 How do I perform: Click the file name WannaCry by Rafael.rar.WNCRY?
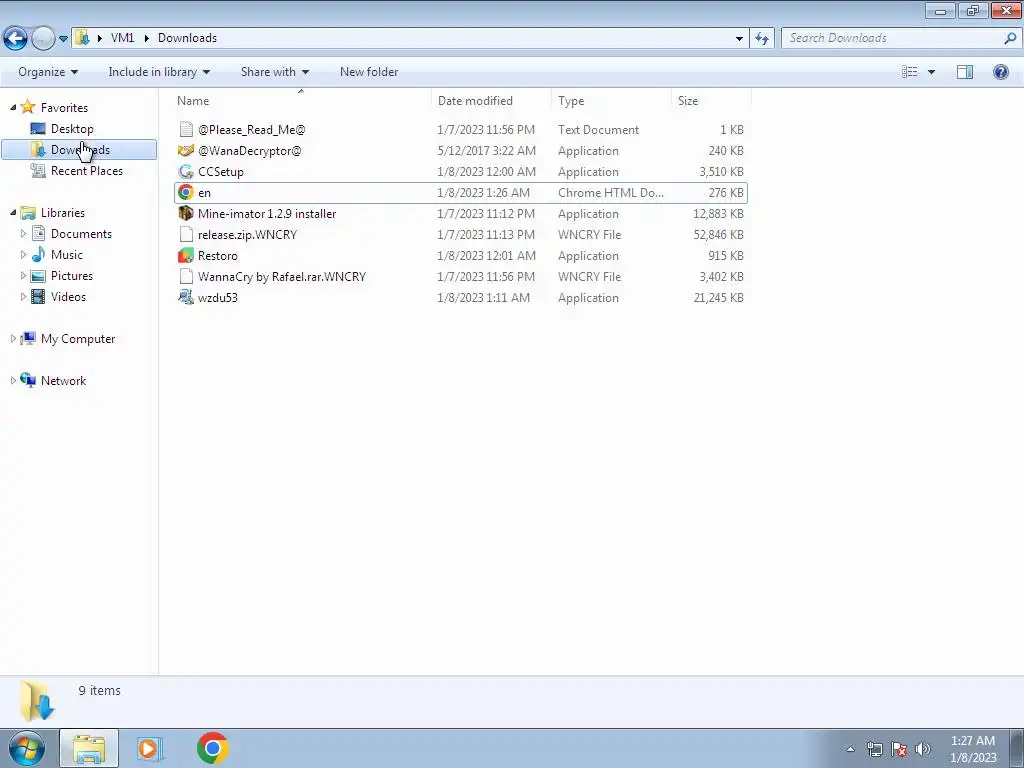point(281,276)
